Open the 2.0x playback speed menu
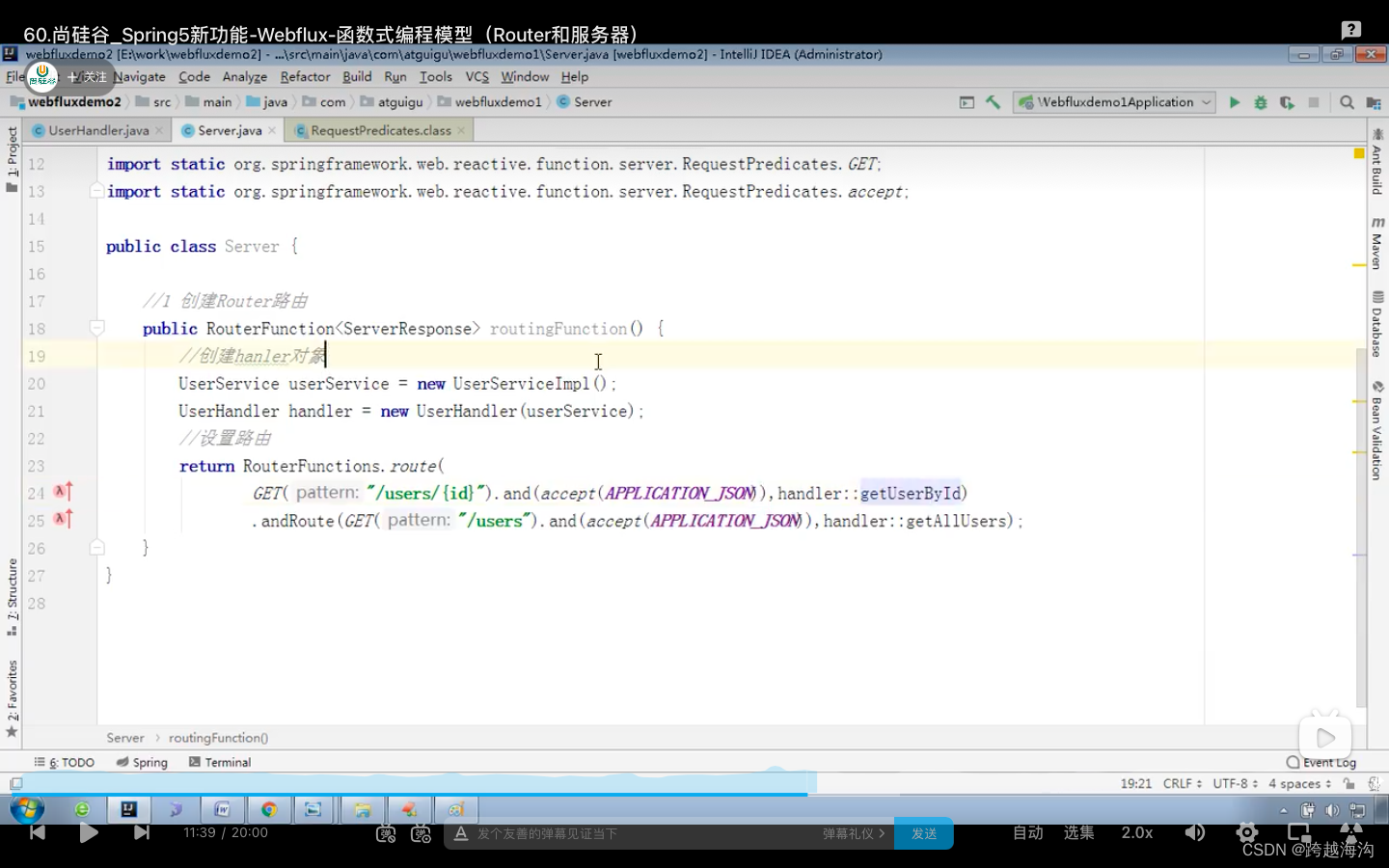The image size is (1389, 868). [x=1137, y=832]
